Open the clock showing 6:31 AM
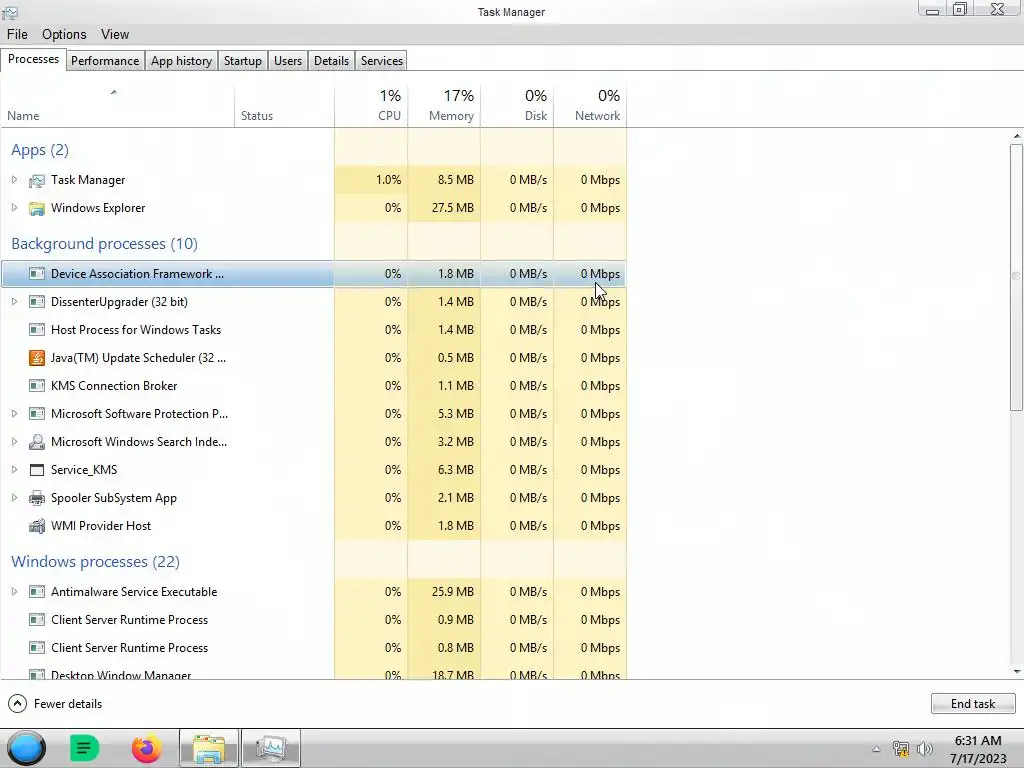Viewport: 1024px width, 768px height. point(978,749)
